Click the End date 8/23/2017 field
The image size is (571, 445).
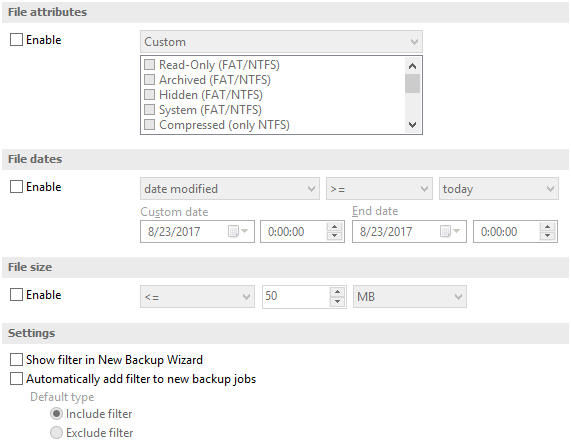click(409, 232)
